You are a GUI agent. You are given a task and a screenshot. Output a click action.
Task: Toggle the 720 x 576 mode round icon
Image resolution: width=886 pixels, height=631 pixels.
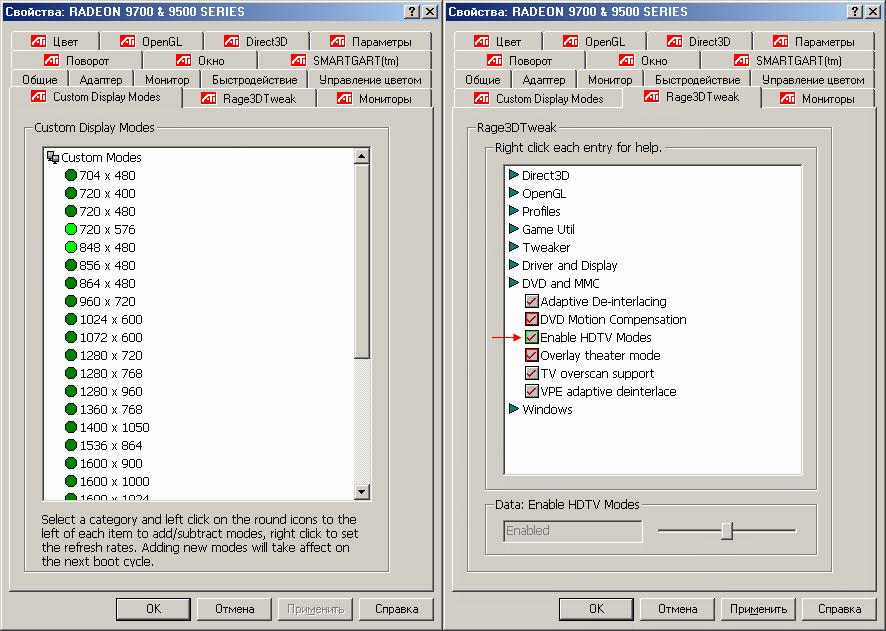coord(71,230)
